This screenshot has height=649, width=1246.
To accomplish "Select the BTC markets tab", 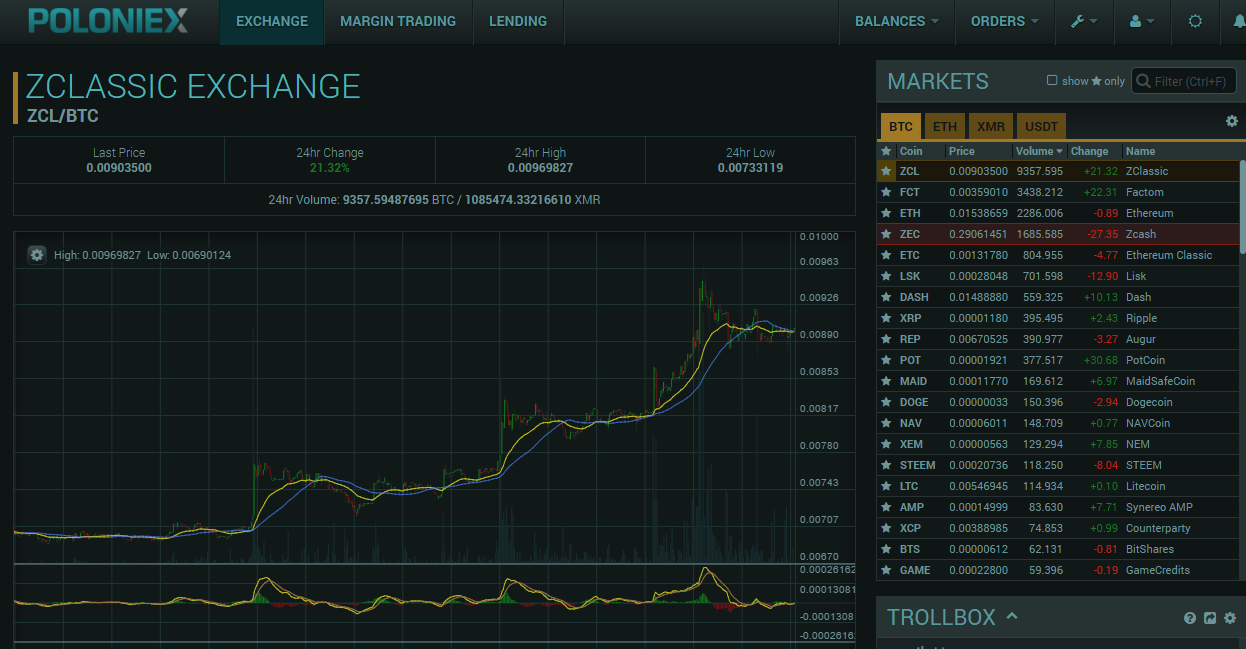I will [x=901, y=126].
